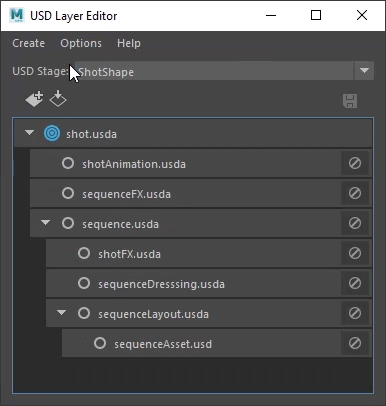The image size is (386, 406).
Task: Add a new sublayer with the plus icon
Action: 34,99
